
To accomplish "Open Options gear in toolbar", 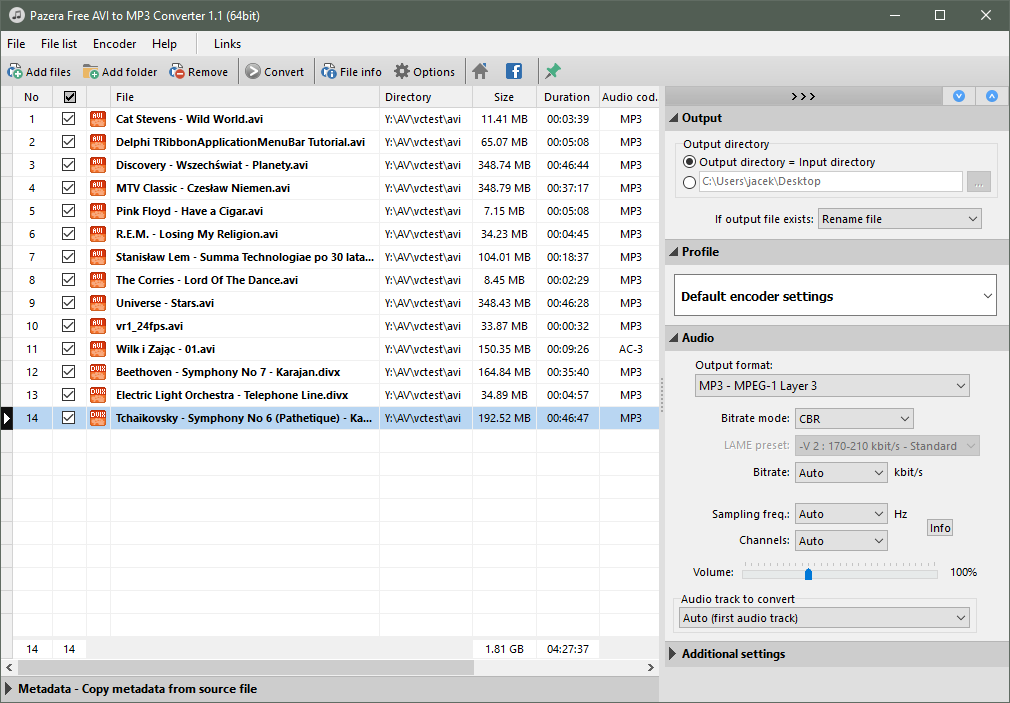I will tap(402, 72).
